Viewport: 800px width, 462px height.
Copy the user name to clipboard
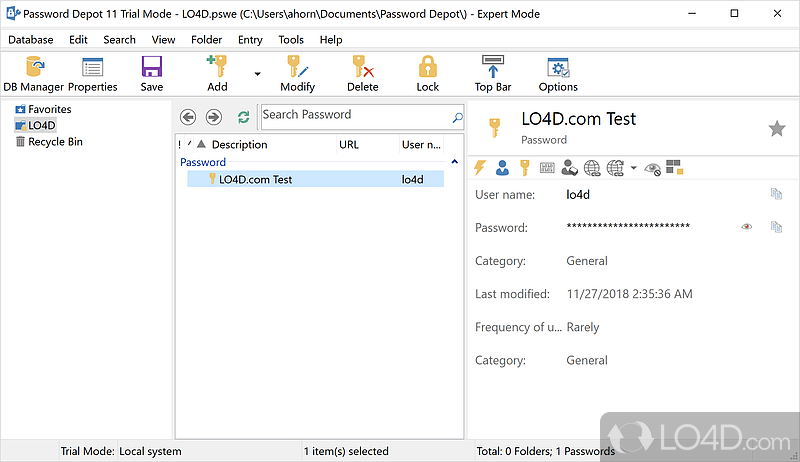click(776, 194)
